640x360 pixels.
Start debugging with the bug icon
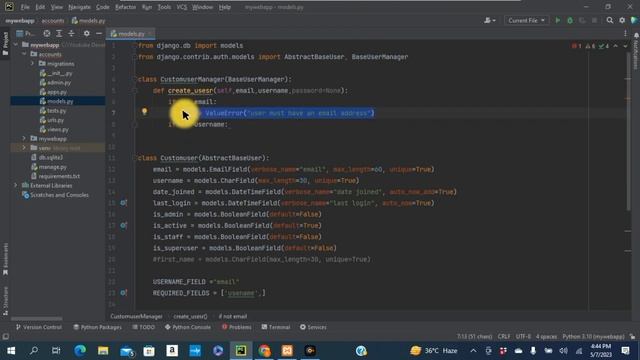click(x=570, y=20)
